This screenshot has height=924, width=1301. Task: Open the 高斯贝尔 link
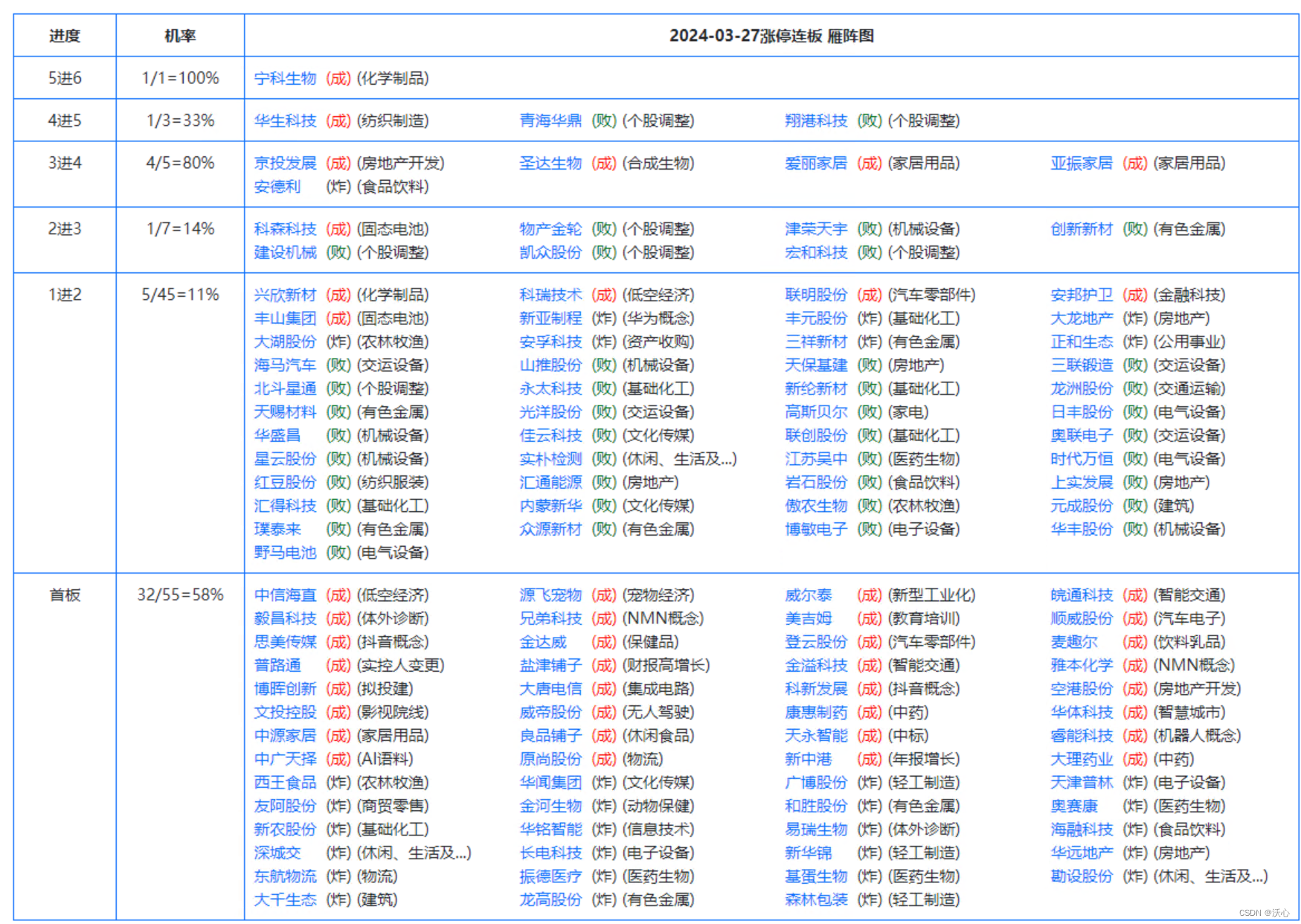[816, 412]
